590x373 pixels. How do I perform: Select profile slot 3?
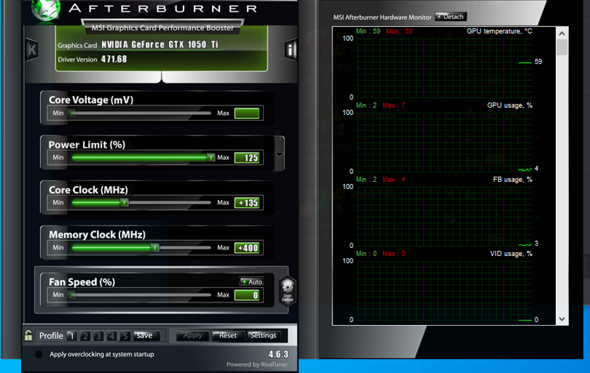(99, 336)
